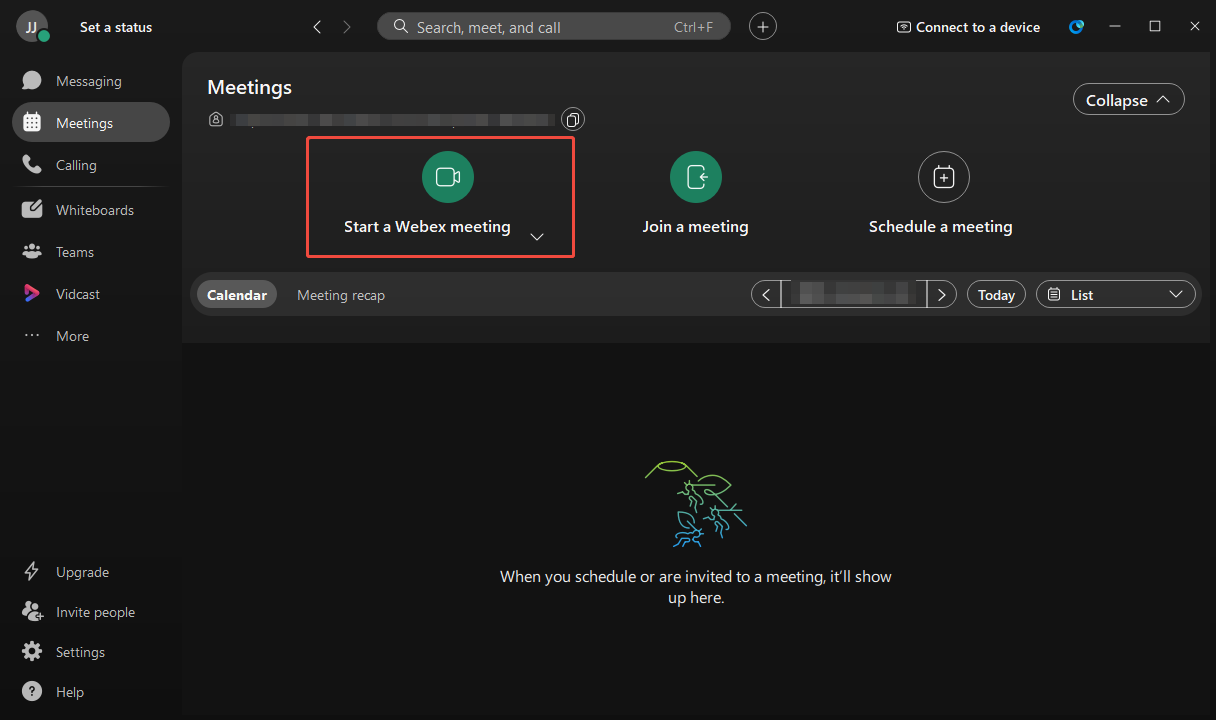Expand the Start a Webex meeting dropdown
Screen dimensions: 1216x720
[x=537, y=236]
